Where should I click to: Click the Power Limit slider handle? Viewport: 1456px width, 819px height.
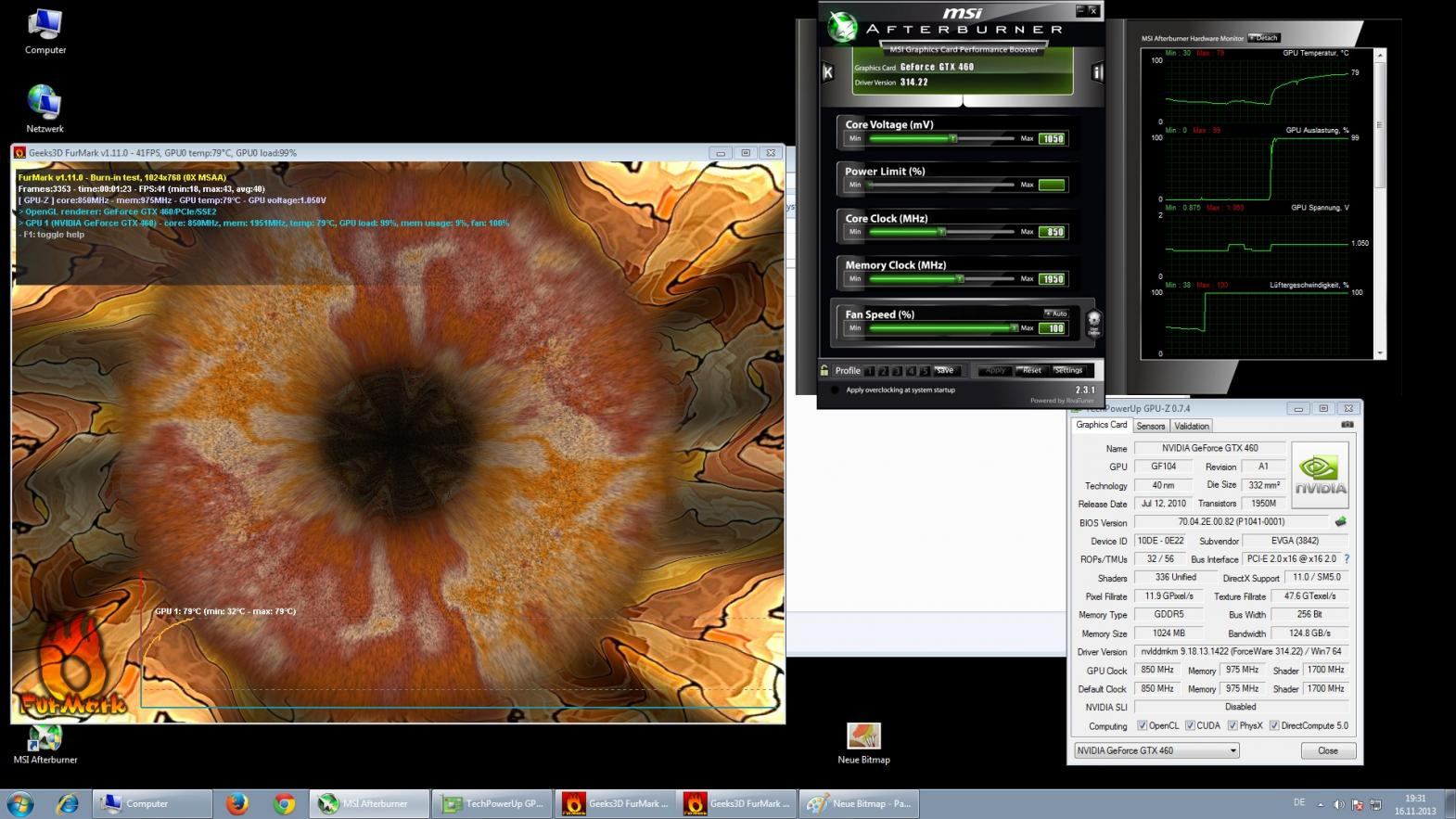pyautogui.click(x=870, y=185)
